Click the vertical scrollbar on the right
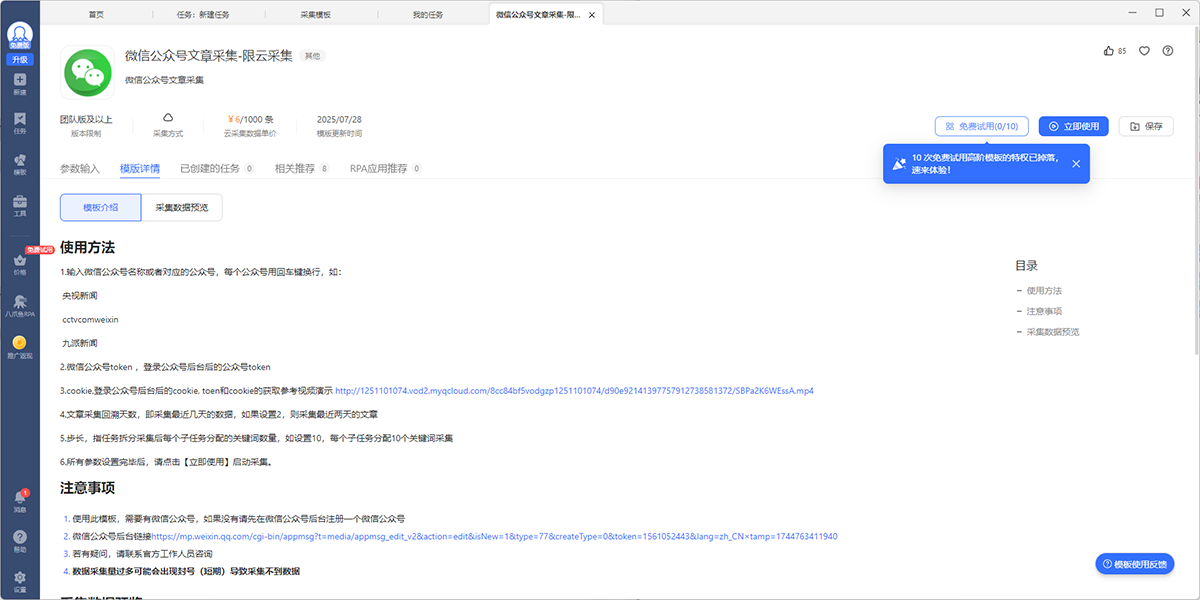 pos(1196,190)
